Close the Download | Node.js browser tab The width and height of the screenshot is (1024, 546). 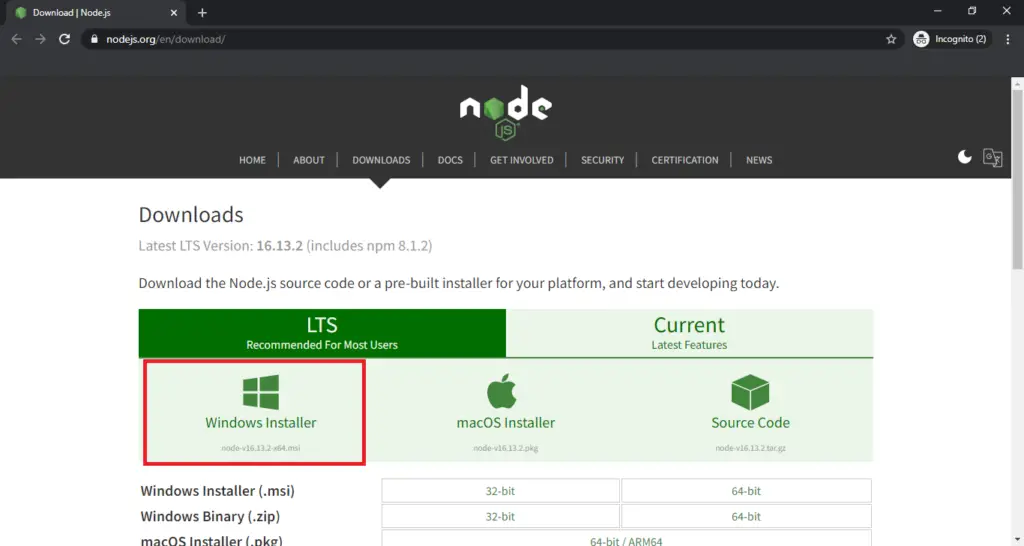[173, 13]
